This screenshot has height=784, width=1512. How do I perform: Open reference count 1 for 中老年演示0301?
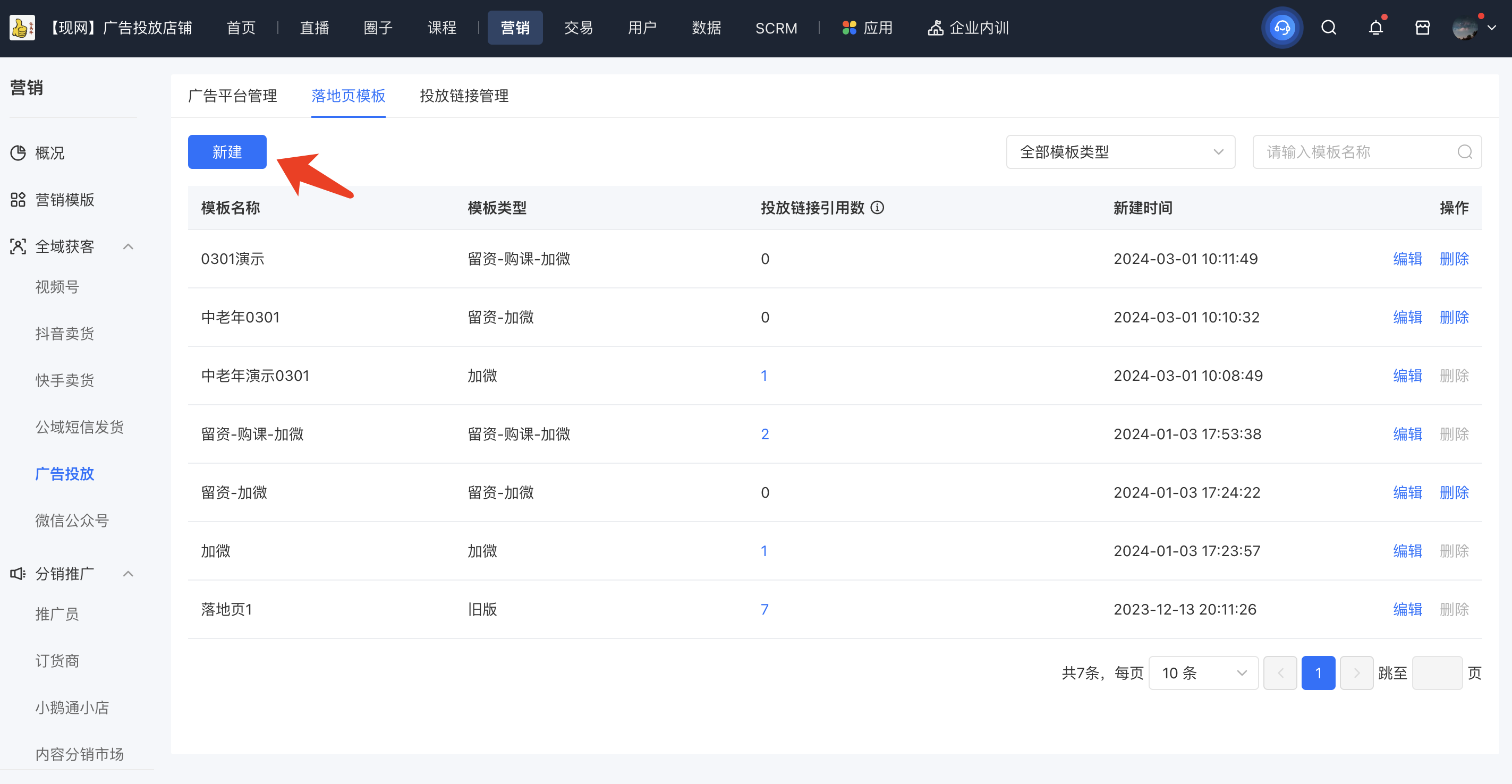(x=764, y=376)
